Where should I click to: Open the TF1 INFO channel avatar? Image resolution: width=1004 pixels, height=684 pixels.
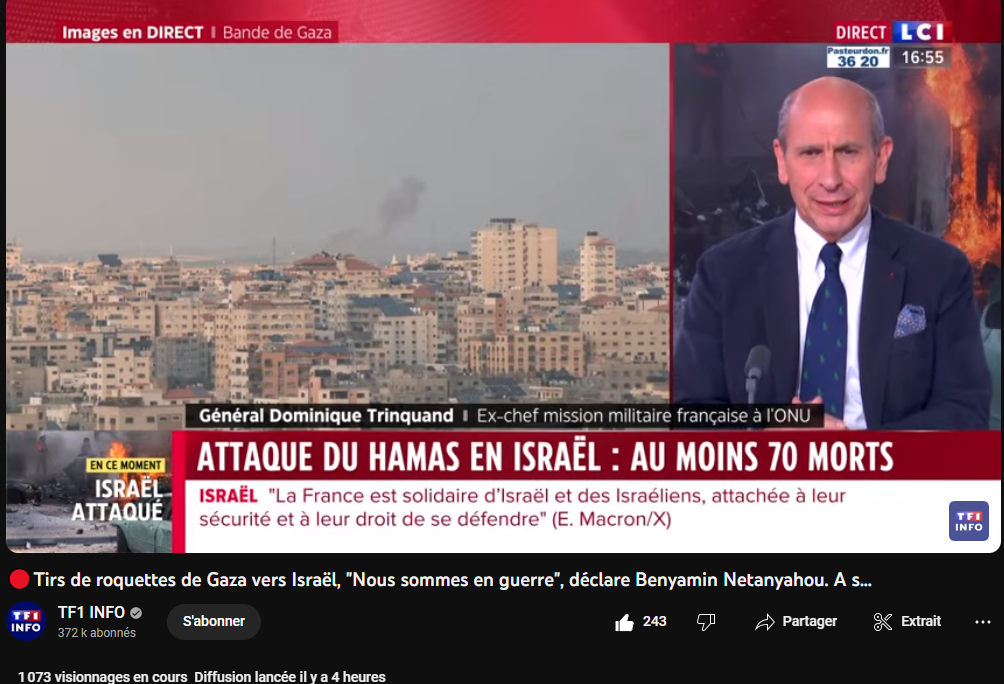coord(26,621)
